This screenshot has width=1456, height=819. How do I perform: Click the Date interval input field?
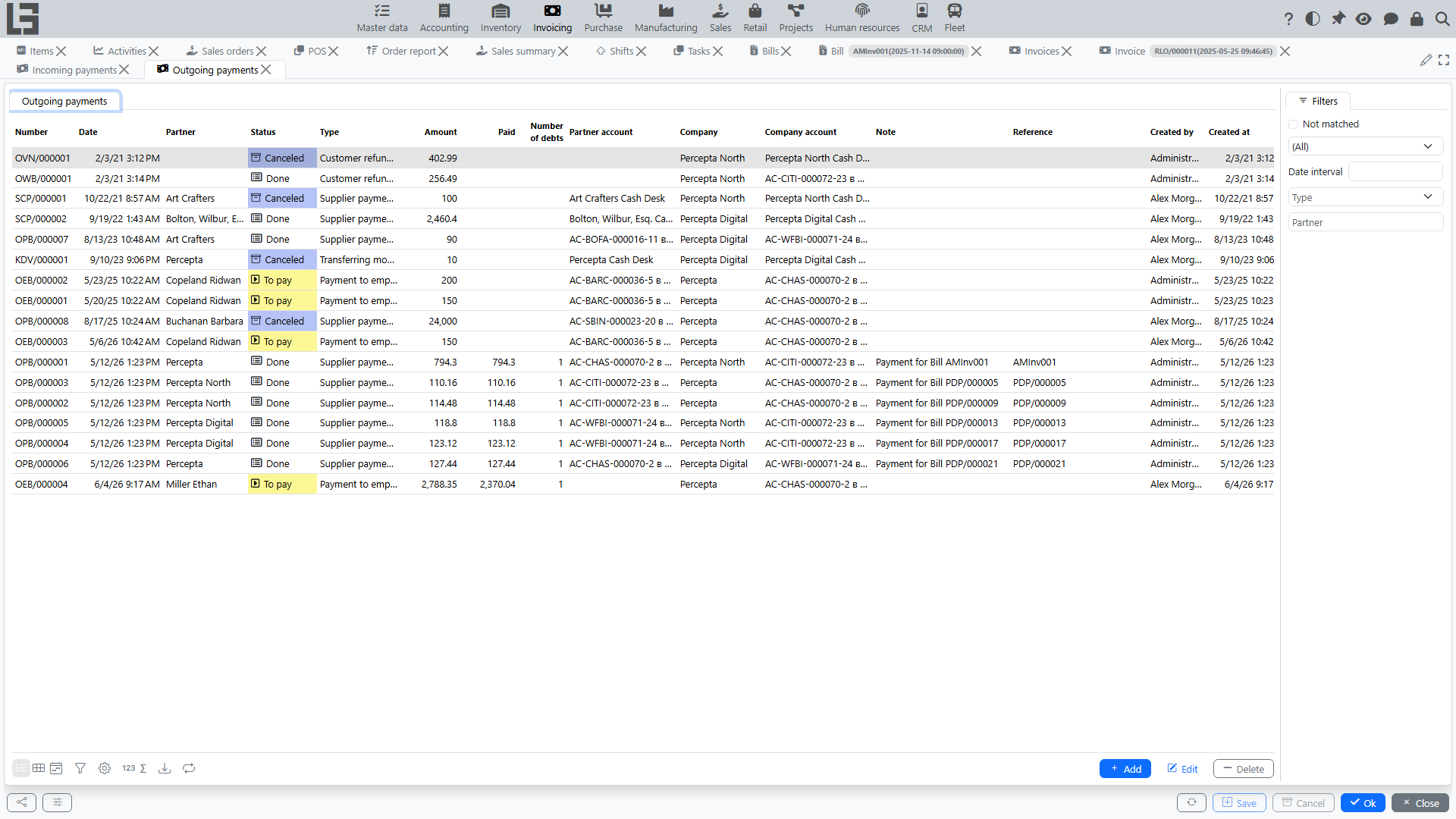point(1395,171)
